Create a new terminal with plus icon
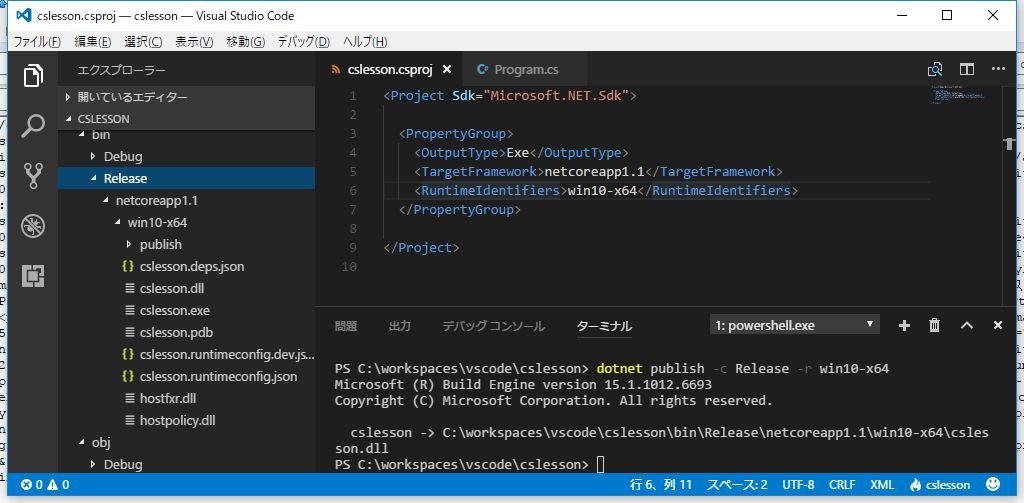Screen dimensions: 1024x503 coord(904,325)
